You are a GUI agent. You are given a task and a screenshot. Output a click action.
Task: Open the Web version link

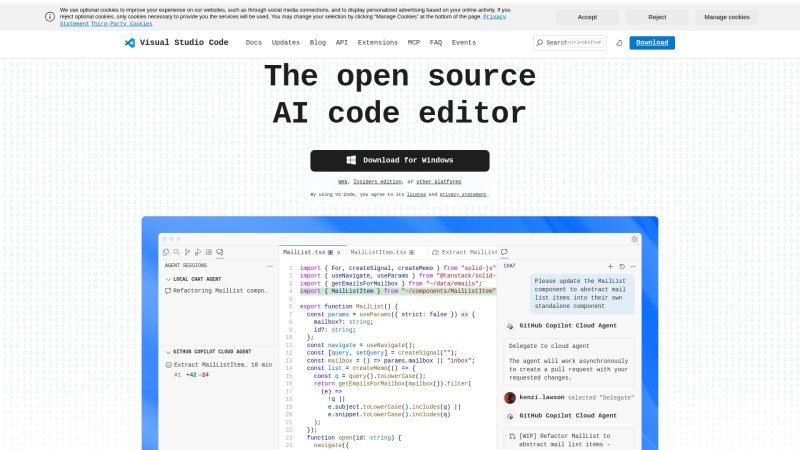(343, 182)
